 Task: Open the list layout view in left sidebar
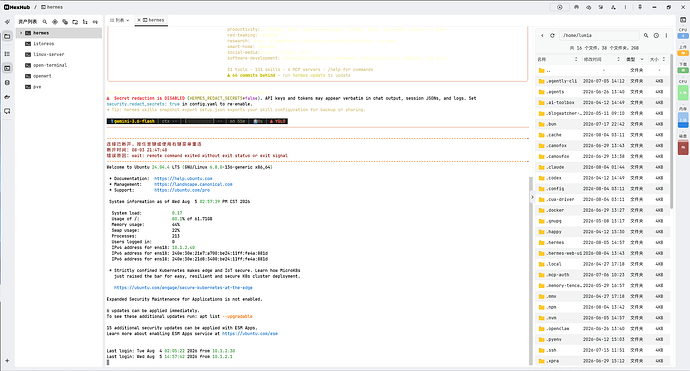pyautogui.click(x=7, y=54)
